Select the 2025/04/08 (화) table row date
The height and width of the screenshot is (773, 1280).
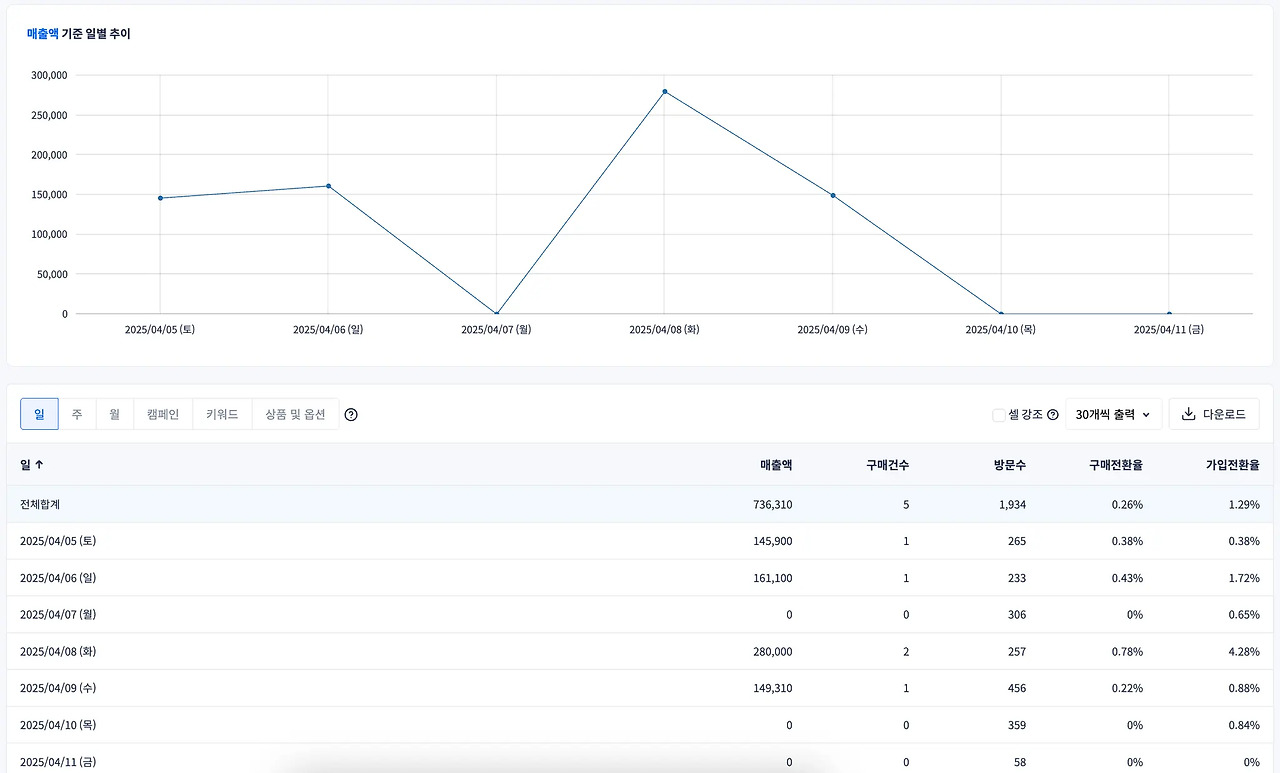58,651
